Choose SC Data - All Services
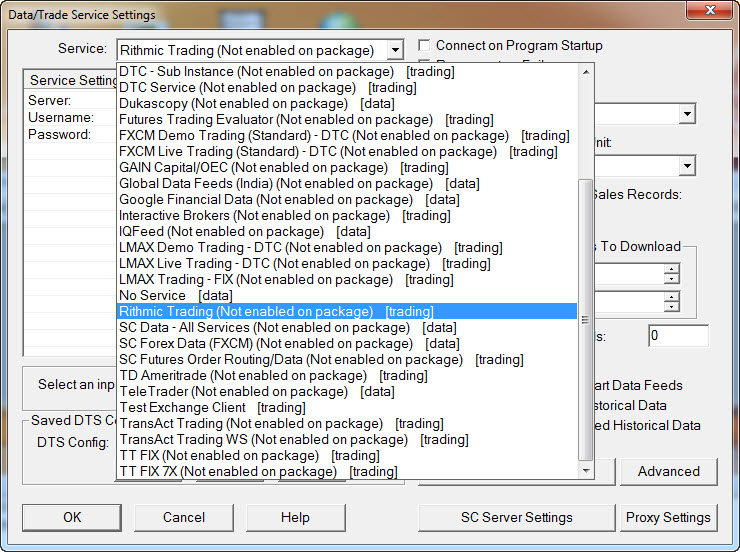 (x=346, y=328)
